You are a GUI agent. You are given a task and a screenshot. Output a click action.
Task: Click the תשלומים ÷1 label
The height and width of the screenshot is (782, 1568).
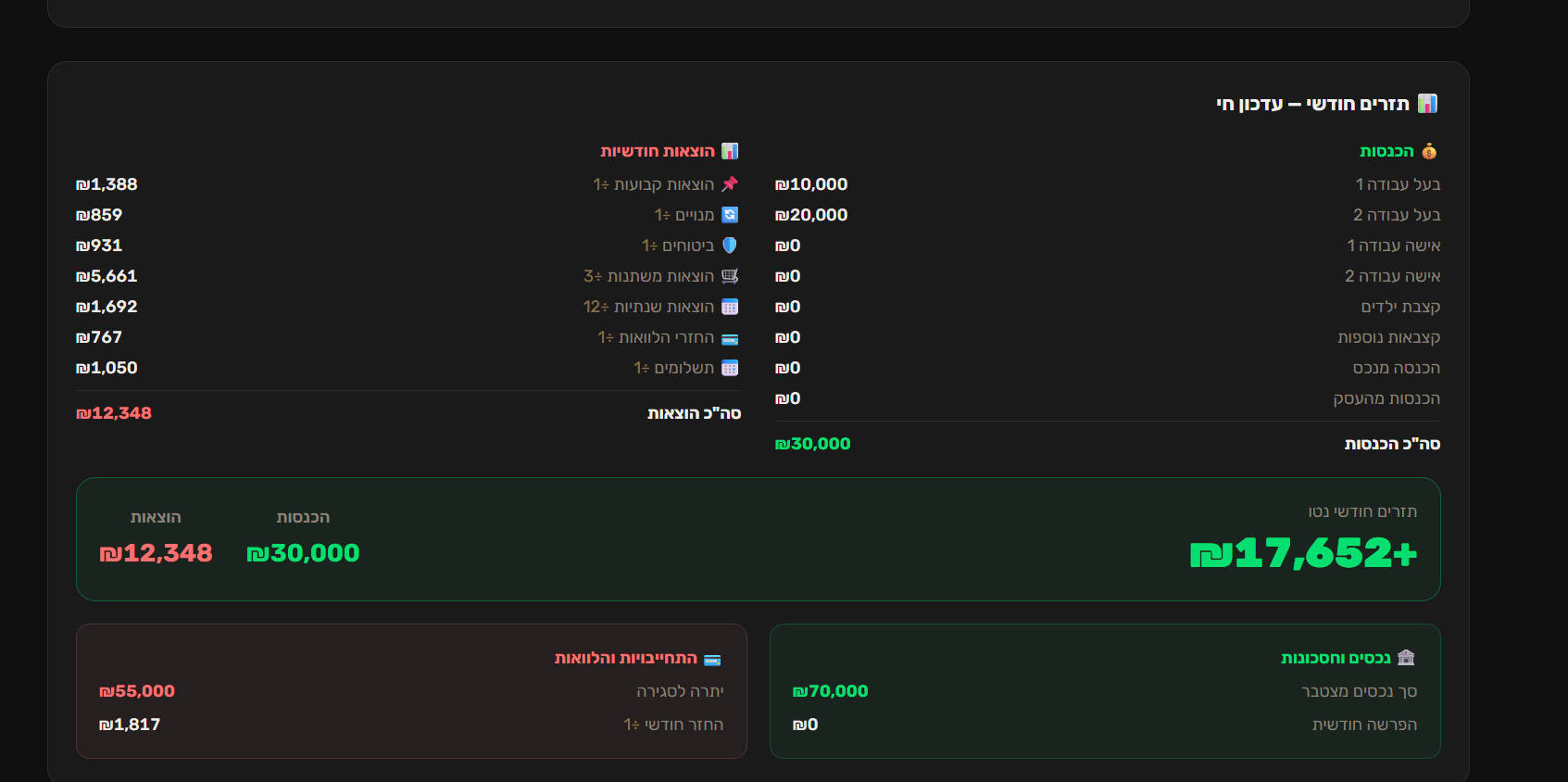[x=674, y=368]
